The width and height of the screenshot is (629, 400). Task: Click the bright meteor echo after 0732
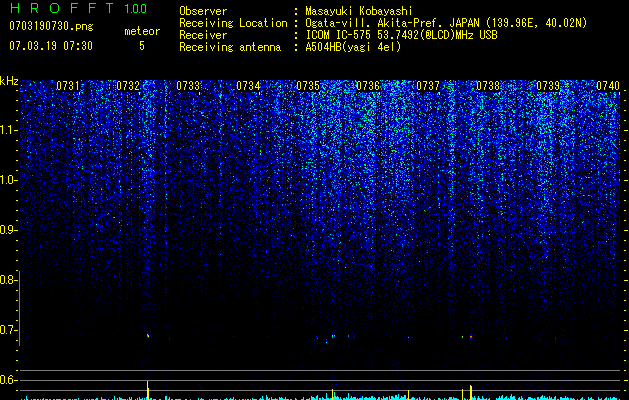pyautogui.click(x=148, y=336)
